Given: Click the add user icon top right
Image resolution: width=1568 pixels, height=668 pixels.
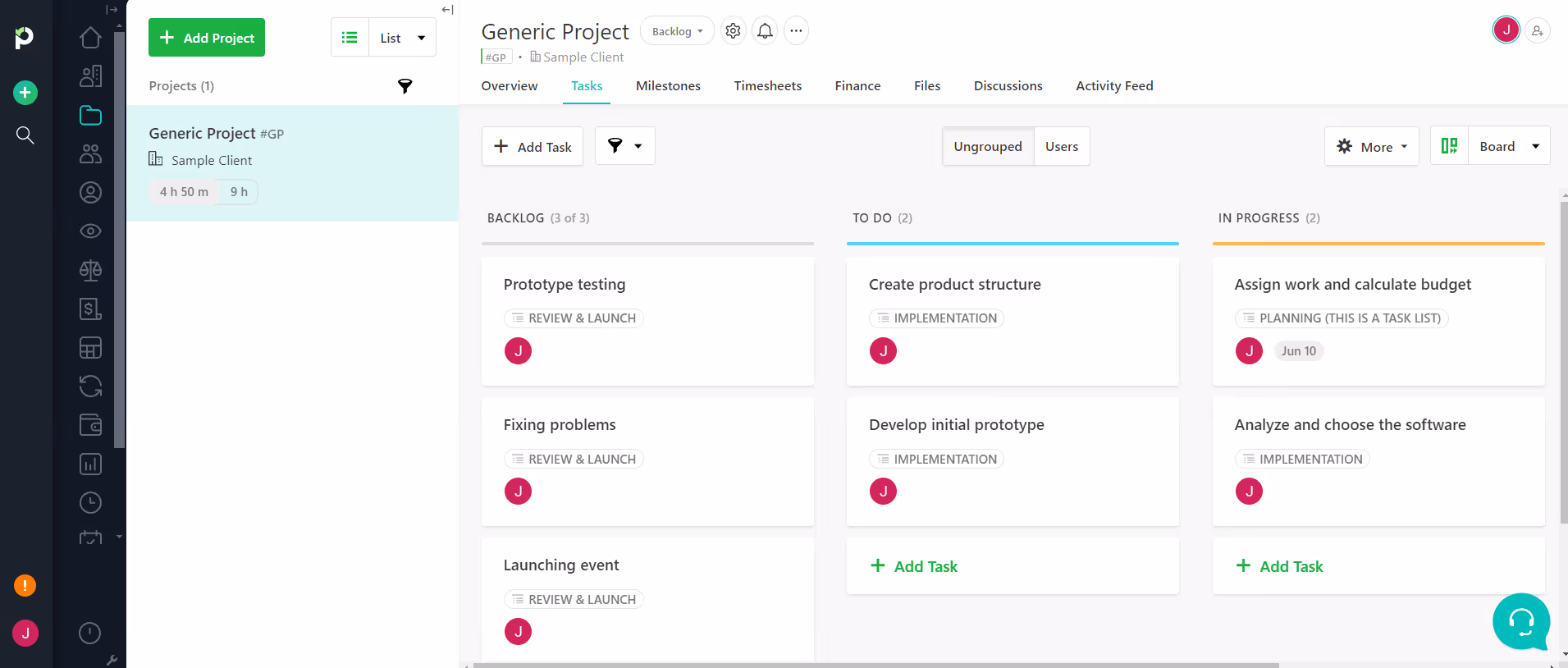Looking at the screenshot, I should 1538,31.
